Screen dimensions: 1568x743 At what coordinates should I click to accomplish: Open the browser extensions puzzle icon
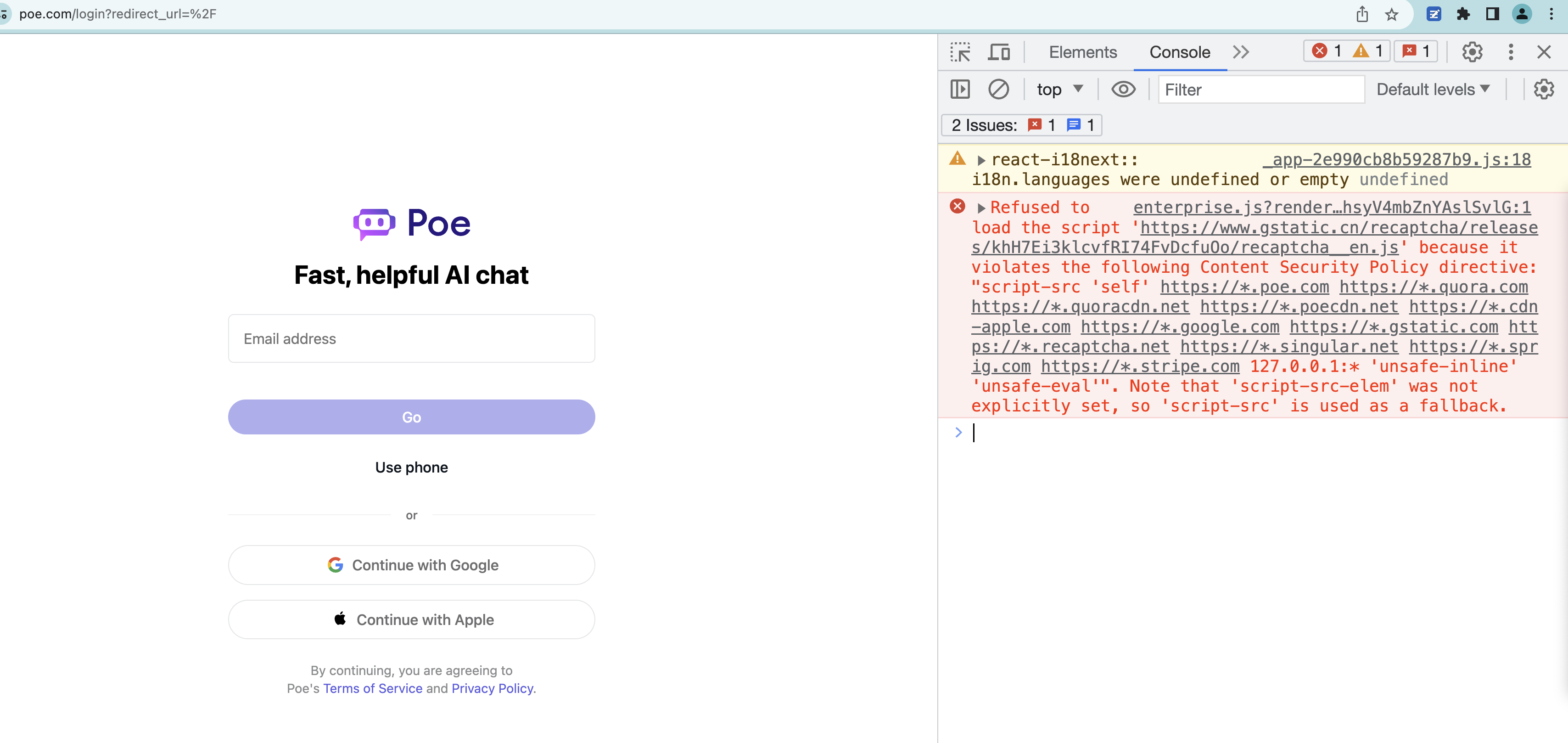[1463, 15]
